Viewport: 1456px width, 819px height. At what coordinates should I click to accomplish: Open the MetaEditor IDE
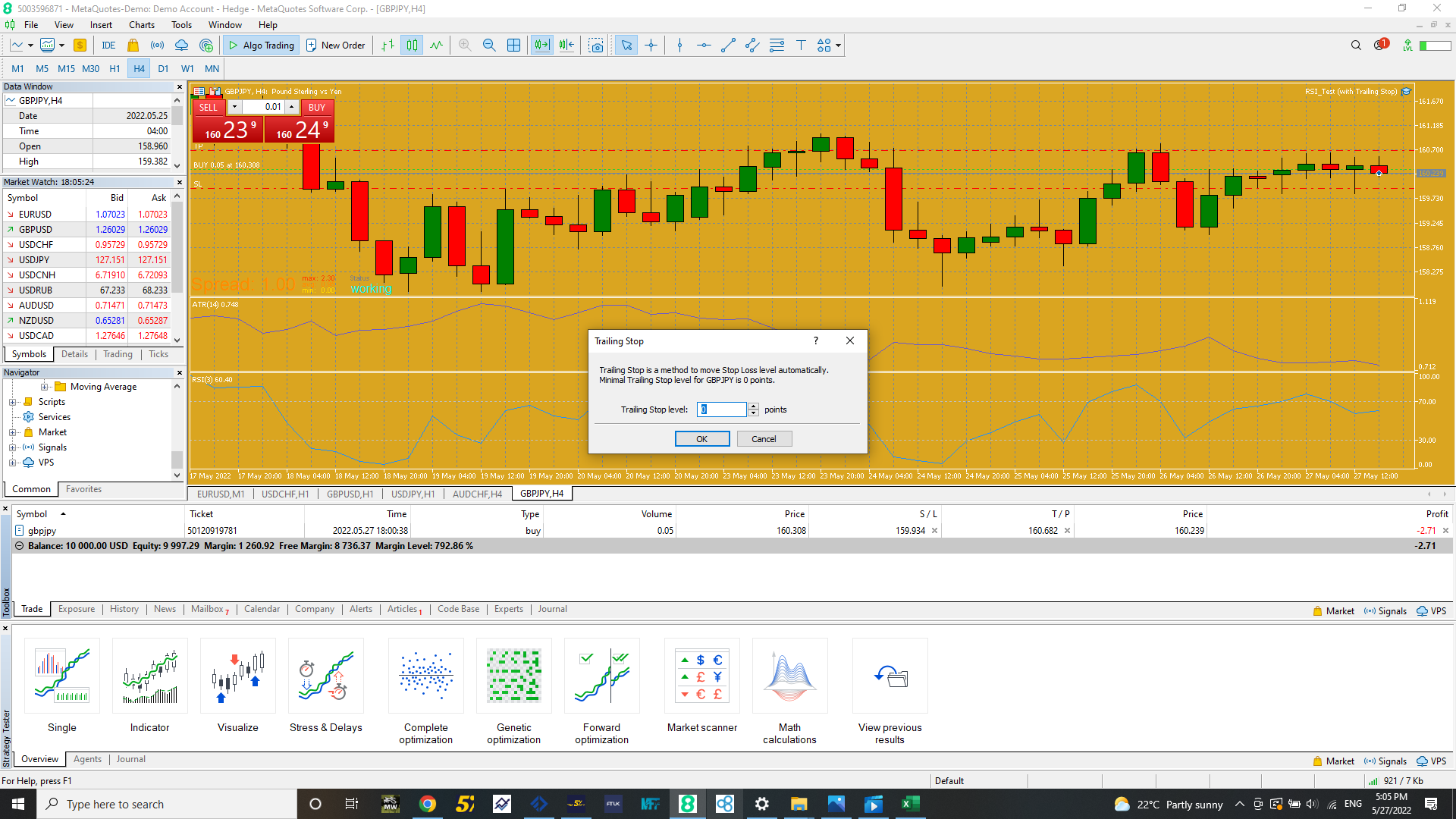[108, 45]
